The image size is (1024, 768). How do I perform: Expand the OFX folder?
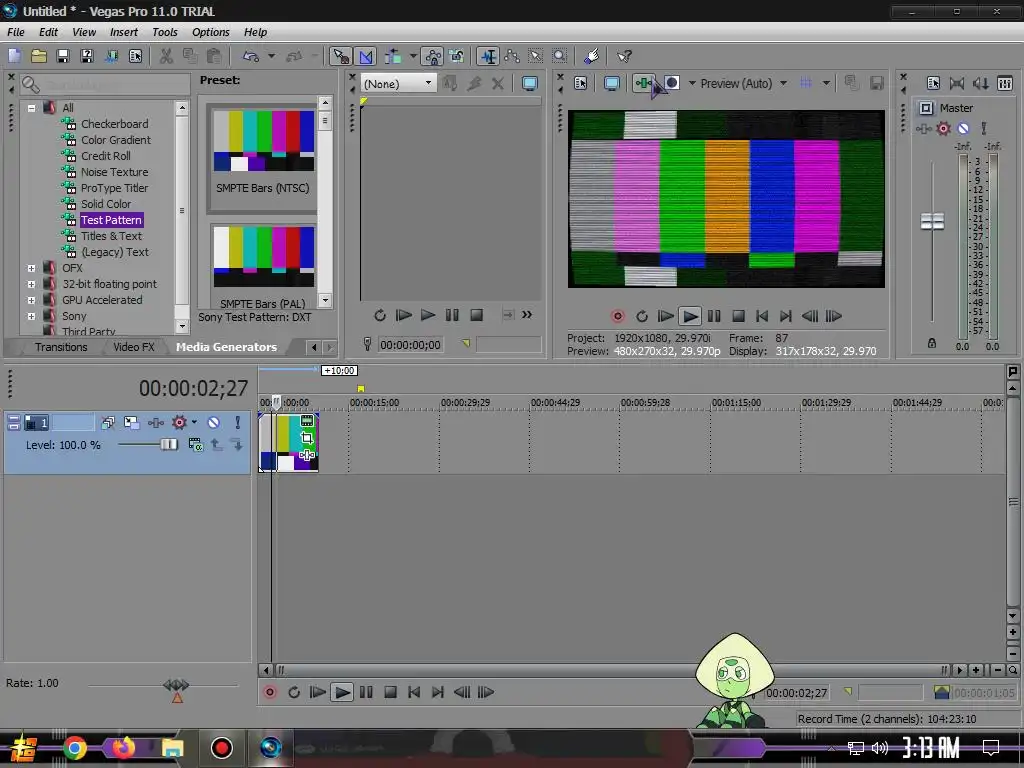point(31,268)
